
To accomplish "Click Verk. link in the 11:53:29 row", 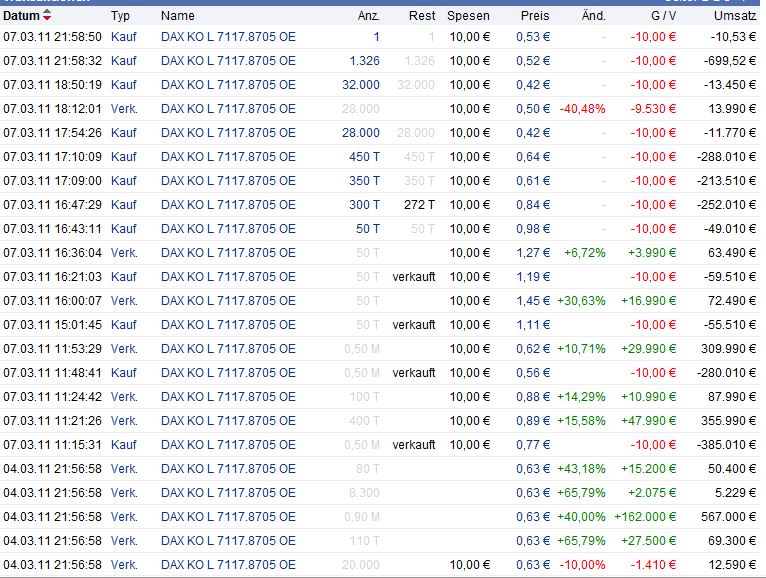I will click(x=124, y=349).
